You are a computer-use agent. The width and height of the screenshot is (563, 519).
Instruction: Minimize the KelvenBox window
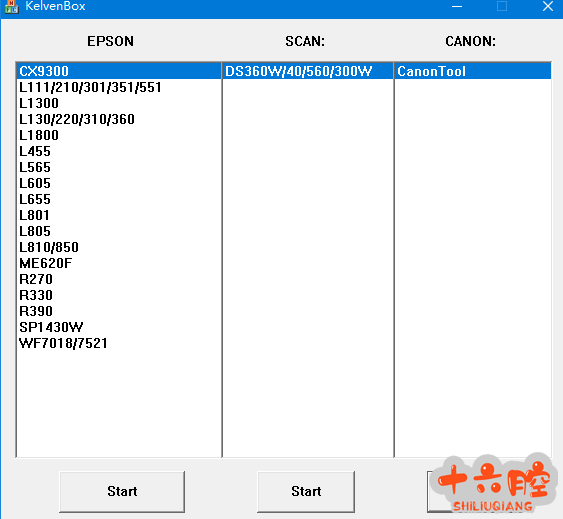point(457,6)
